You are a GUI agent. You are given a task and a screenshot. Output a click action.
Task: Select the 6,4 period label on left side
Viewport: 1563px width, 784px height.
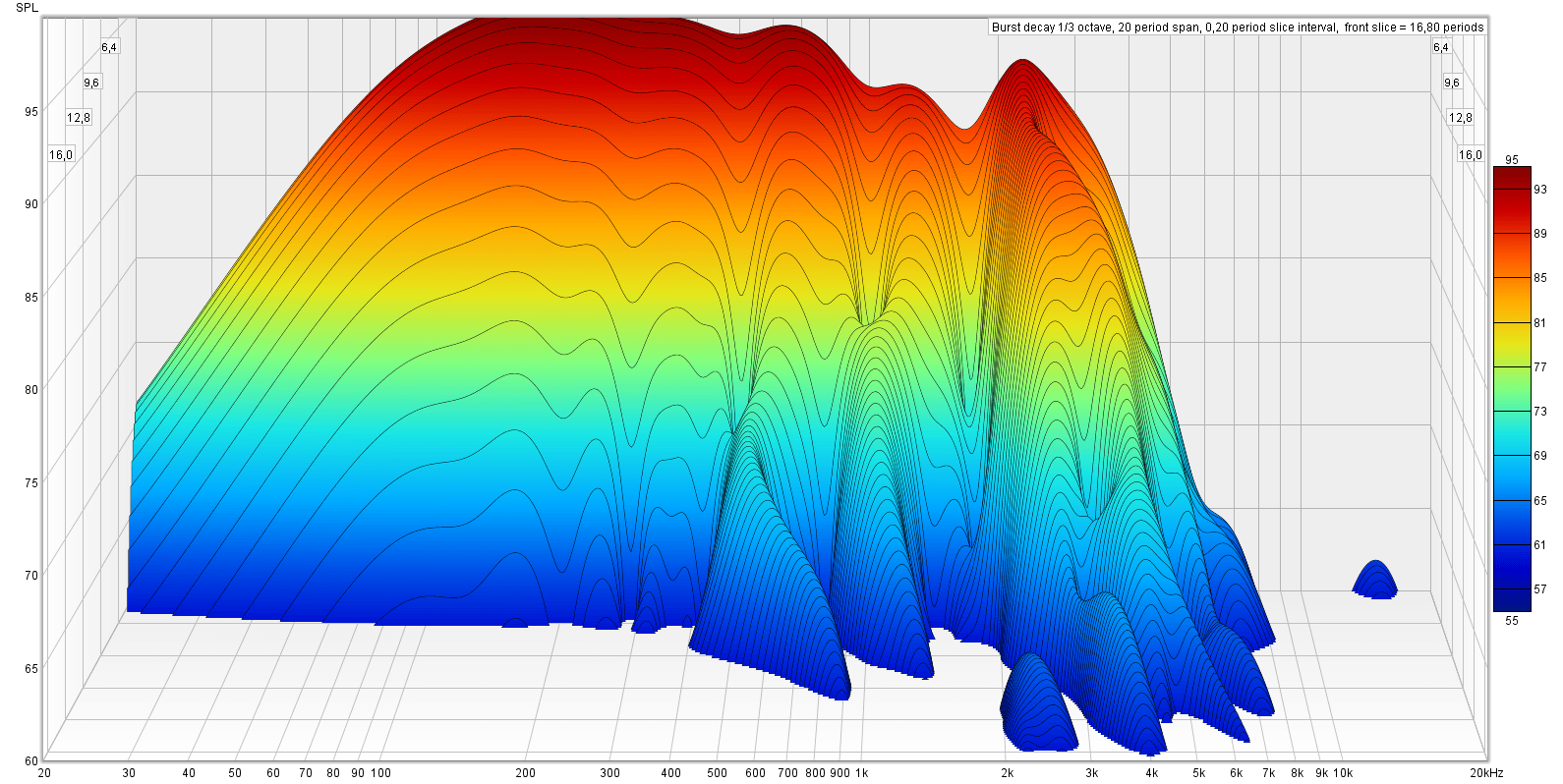pos(108,47)
